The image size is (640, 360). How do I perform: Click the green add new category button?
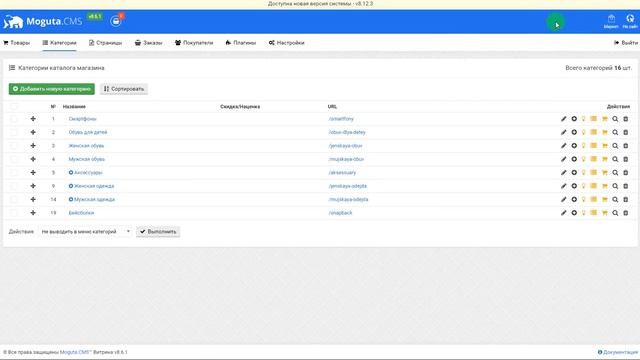pyautogui.click(x=52, y=89)
